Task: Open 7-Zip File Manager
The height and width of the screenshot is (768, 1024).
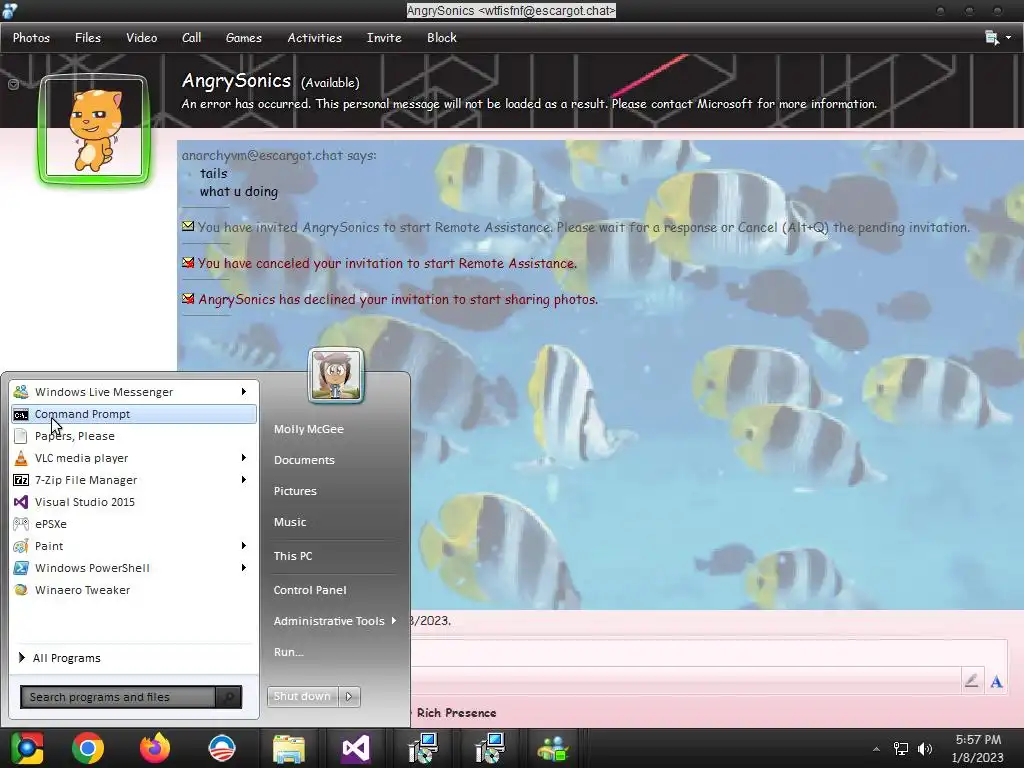Action: tap(133, 480)
